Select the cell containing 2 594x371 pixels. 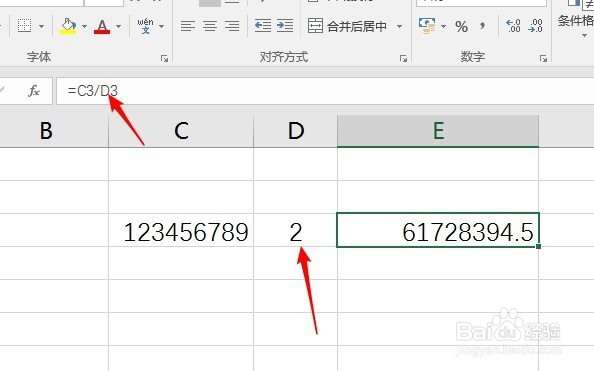[x=295, y=230]
